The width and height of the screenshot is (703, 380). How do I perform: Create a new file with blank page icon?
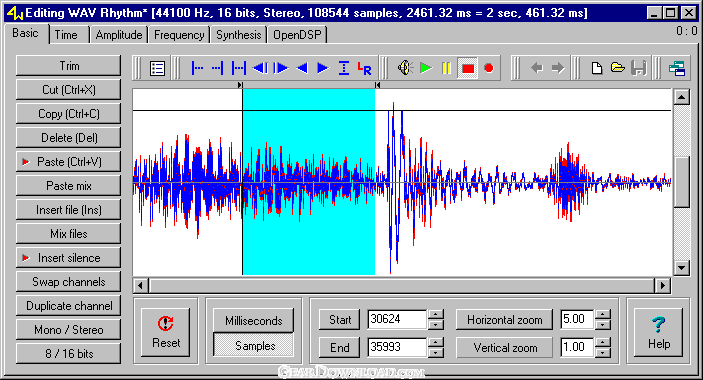tap(597, 68)
